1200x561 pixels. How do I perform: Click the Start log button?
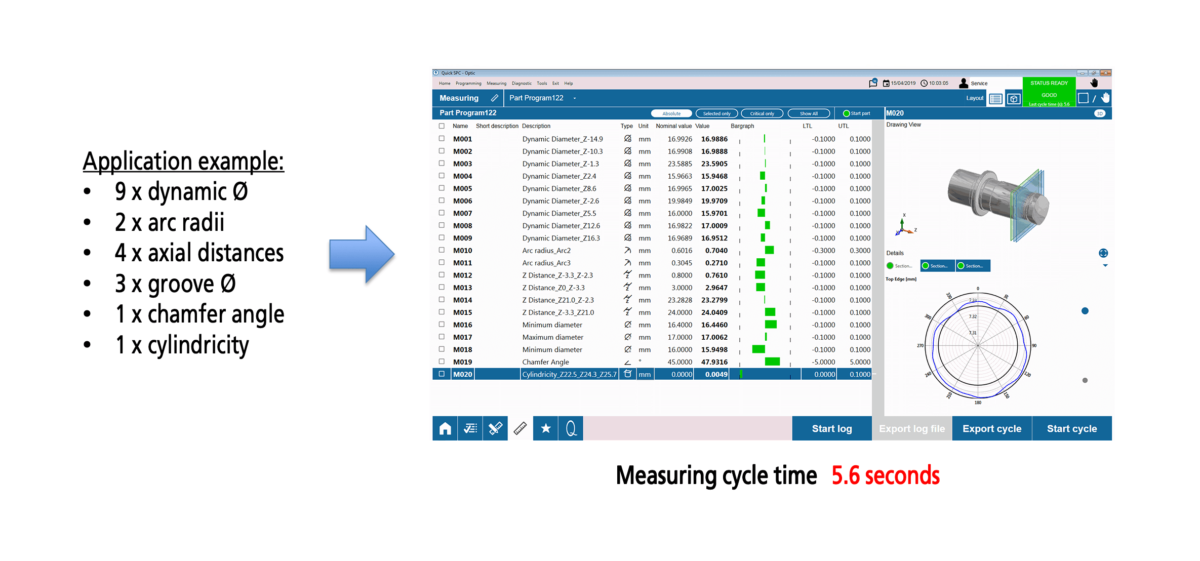coord(832,428)
